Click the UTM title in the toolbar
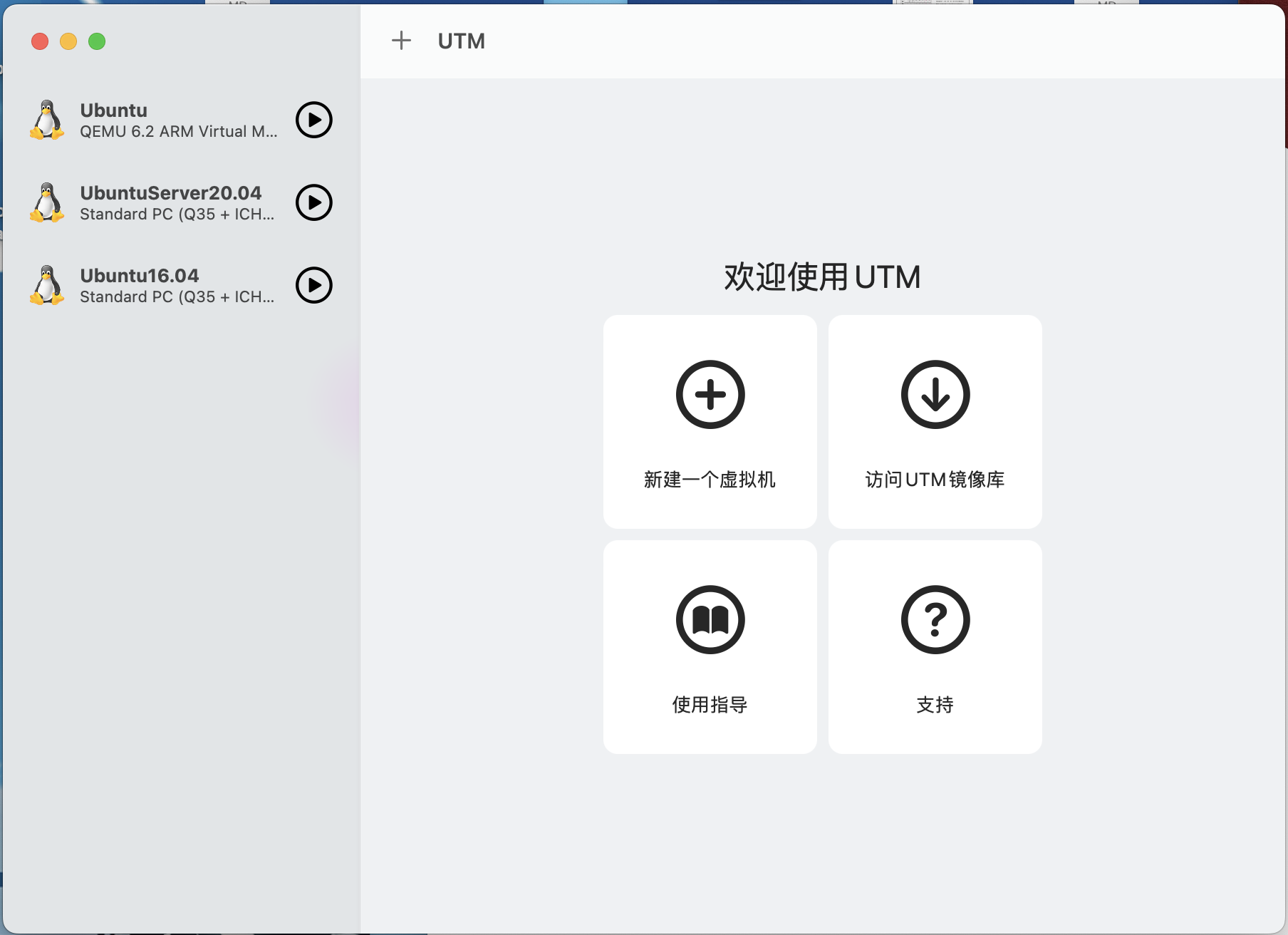The width and height of the screenshot is (1288, 935). tap(462, 41)
